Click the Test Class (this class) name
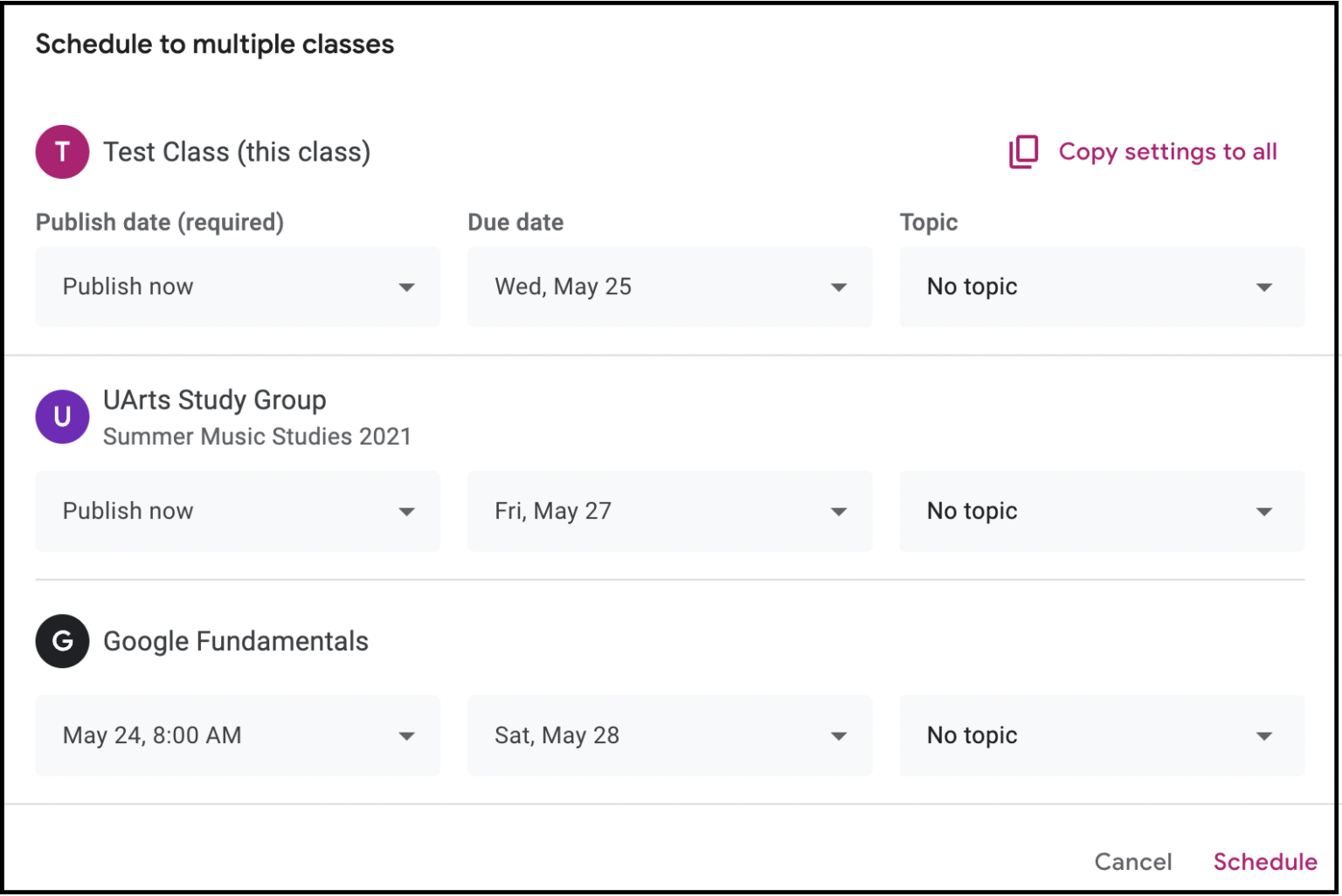This screenshot has height=896, width=1342. [x=237, y=152]
